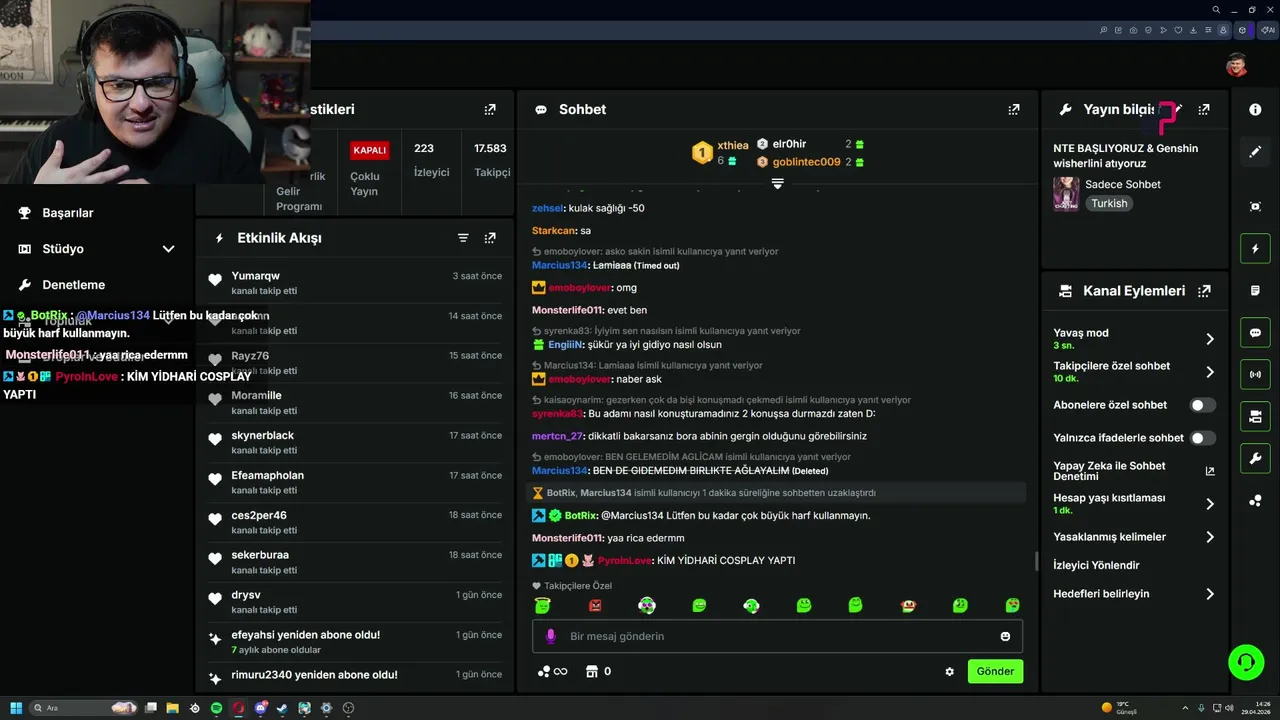Click the skynerblack follow activity row

355,442
